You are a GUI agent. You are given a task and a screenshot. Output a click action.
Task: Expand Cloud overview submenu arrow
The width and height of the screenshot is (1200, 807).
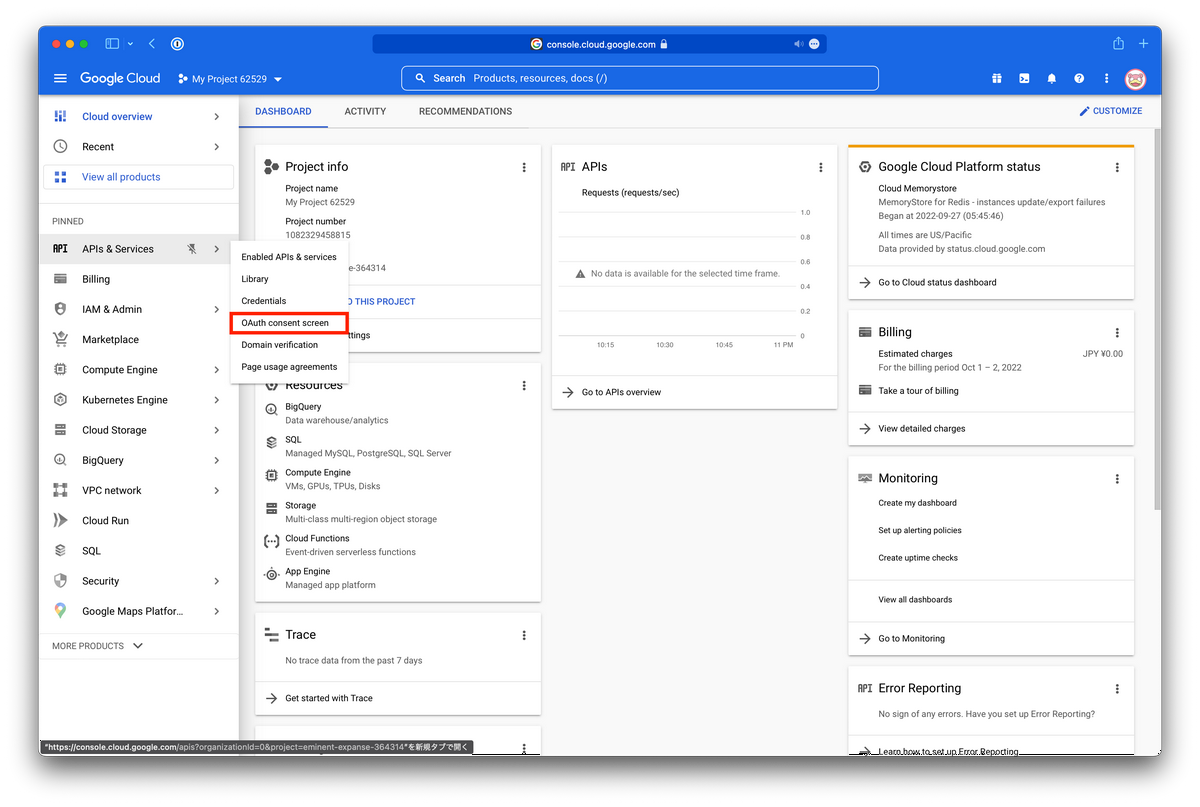pyautogui.click(x=217, y=117)
